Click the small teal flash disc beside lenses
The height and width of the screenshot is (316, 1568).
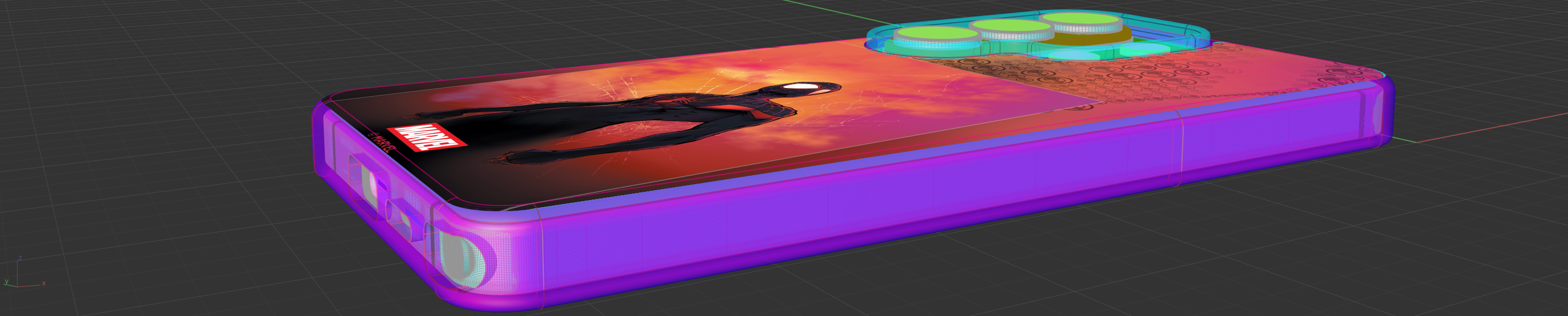[1144, 50]
